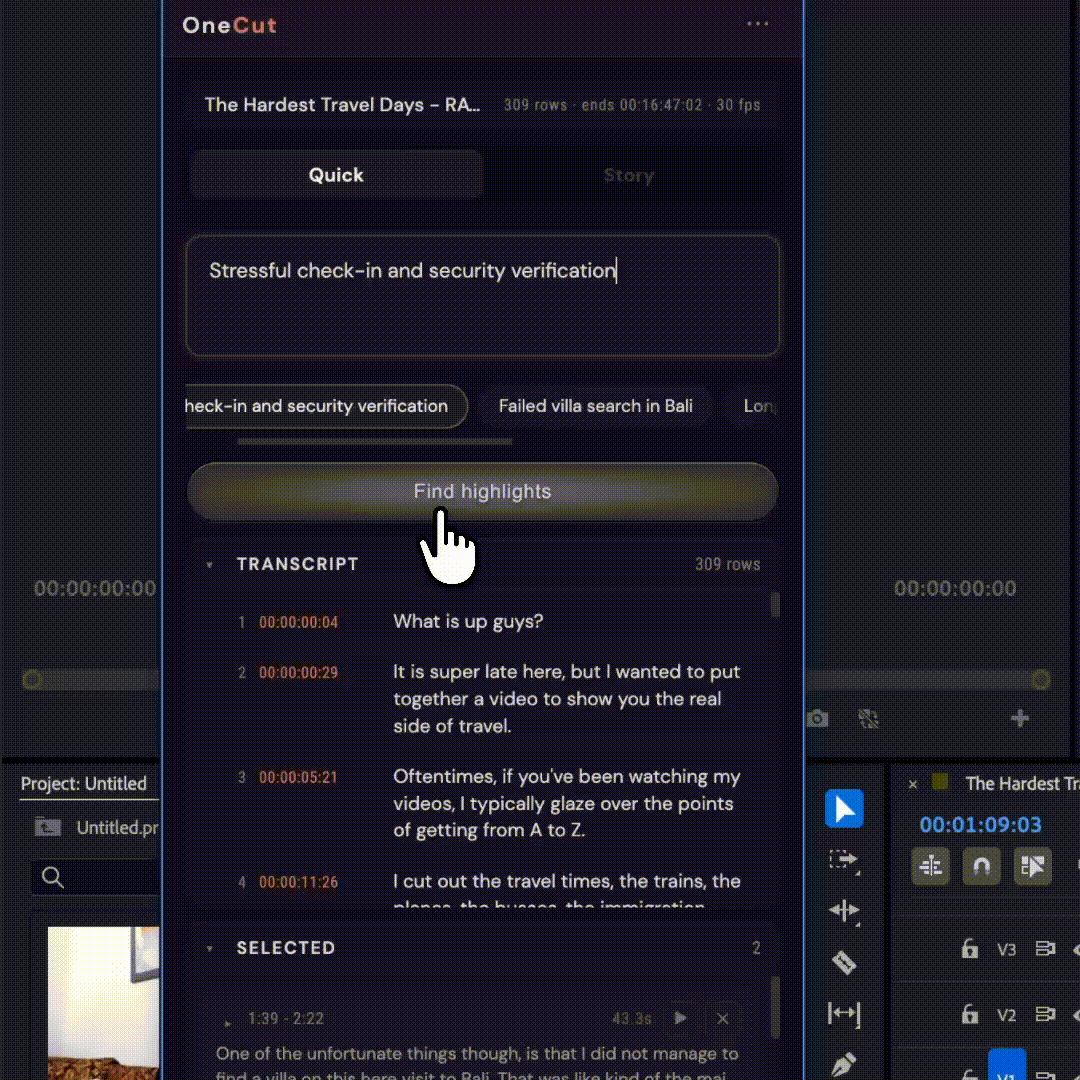This screenshot has width=1080, height=1080.
Task: Click timestamp 00:00:05:21 in transcript
Action: (x=298, y=778)
